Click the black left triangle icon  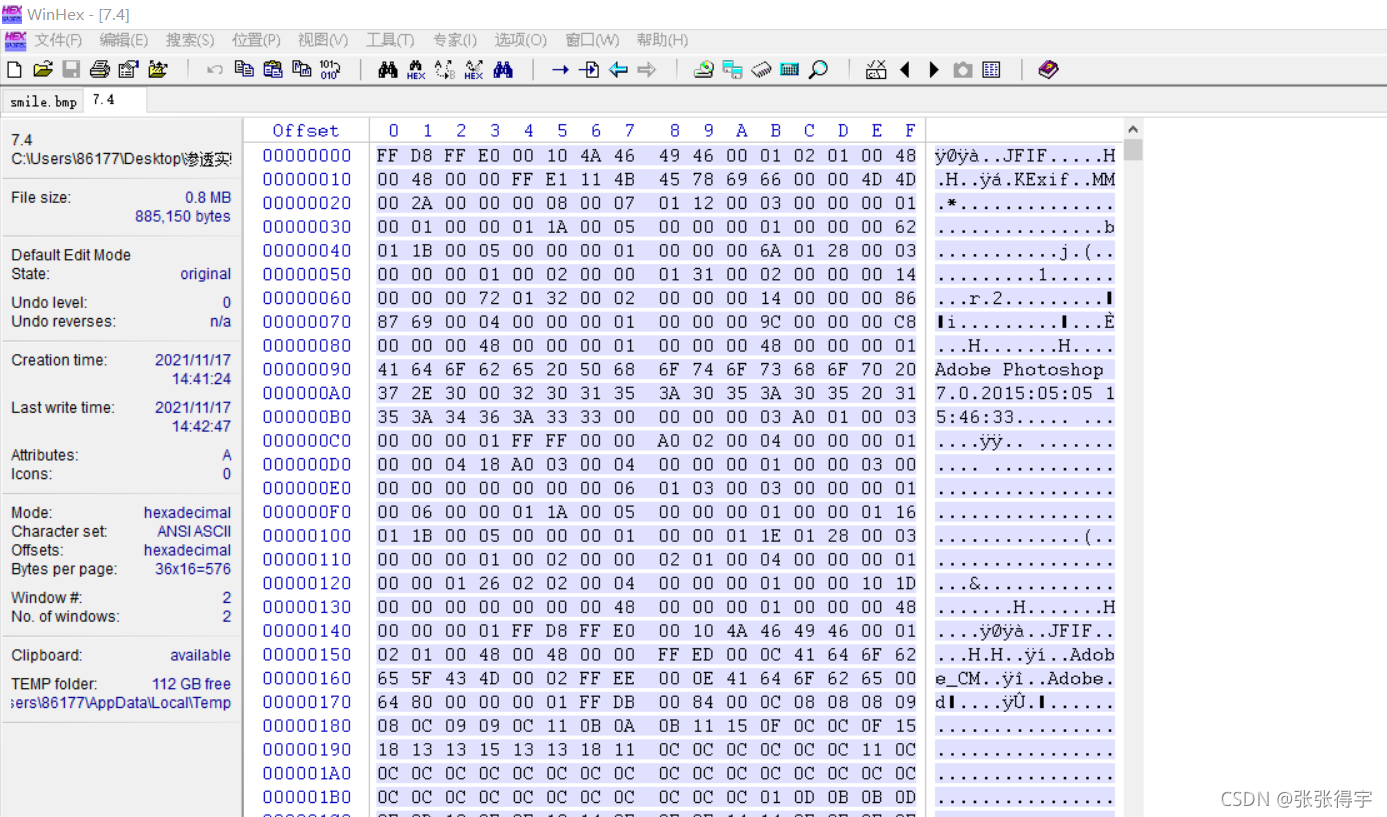pyautogui.click(x=905, y=69)
